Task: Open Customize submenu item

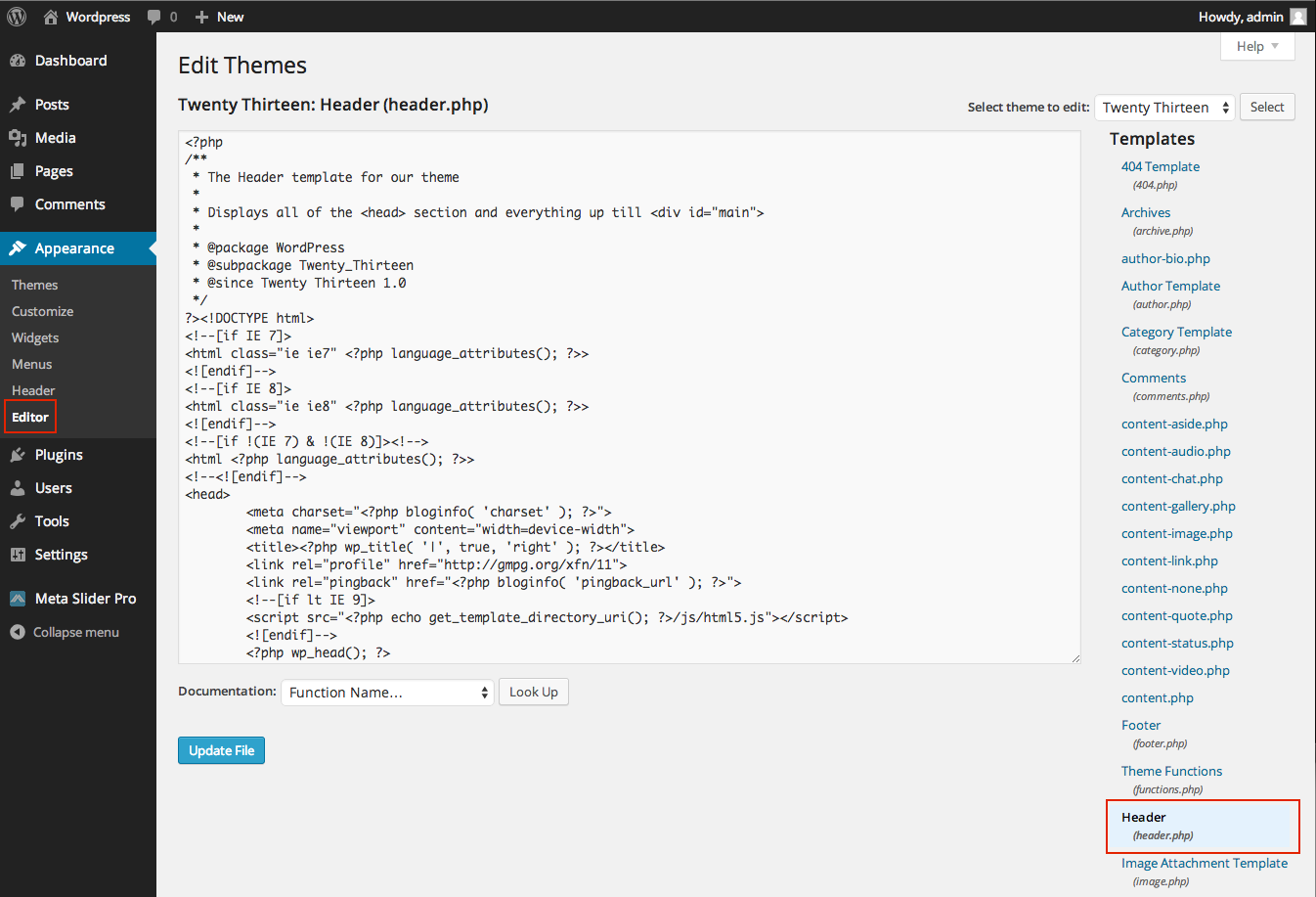Action: [x=43, y=311]
